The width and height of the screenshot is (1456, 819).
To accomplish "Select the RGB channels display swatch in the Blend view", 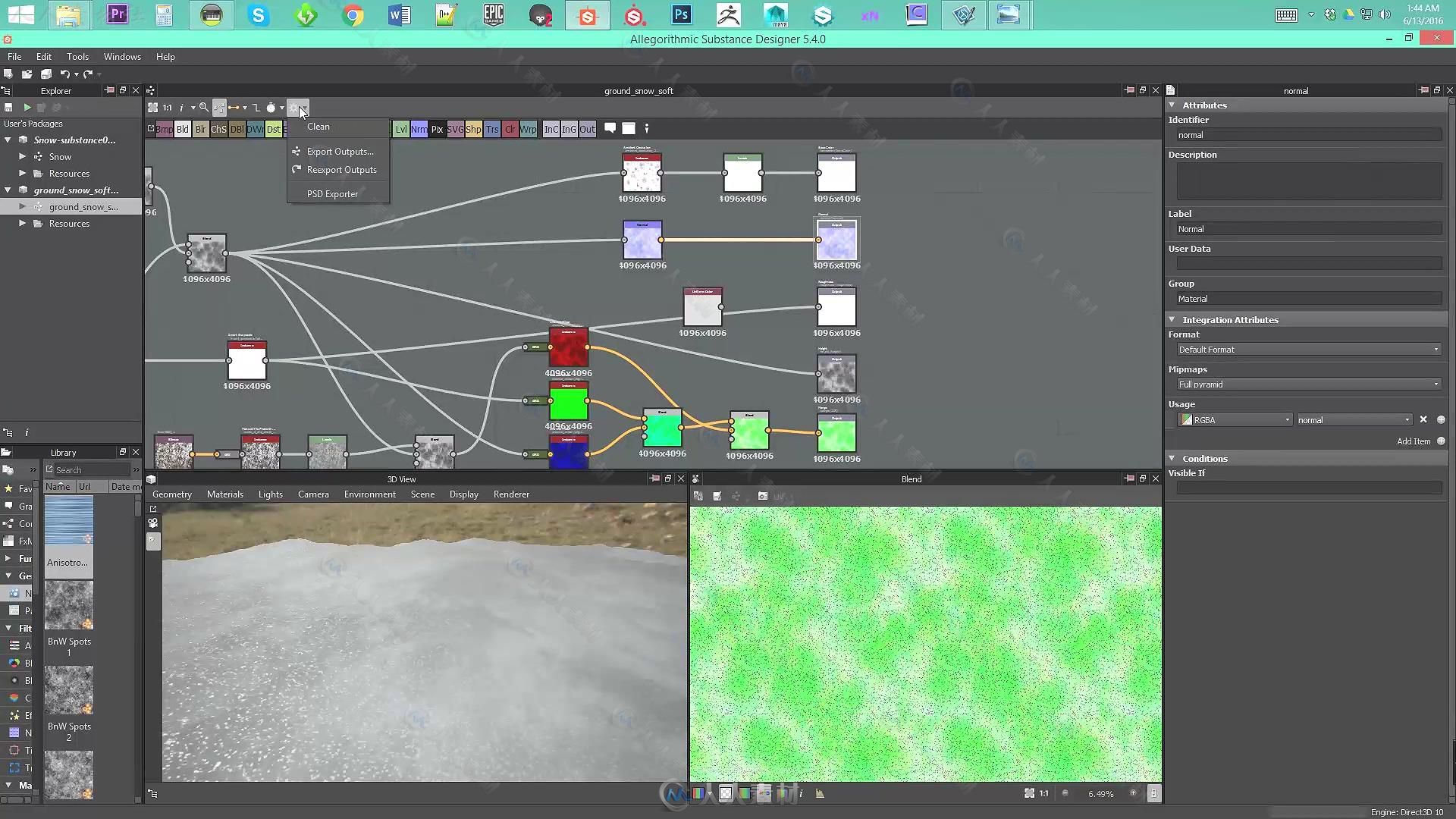I will [x=698, y=793].
